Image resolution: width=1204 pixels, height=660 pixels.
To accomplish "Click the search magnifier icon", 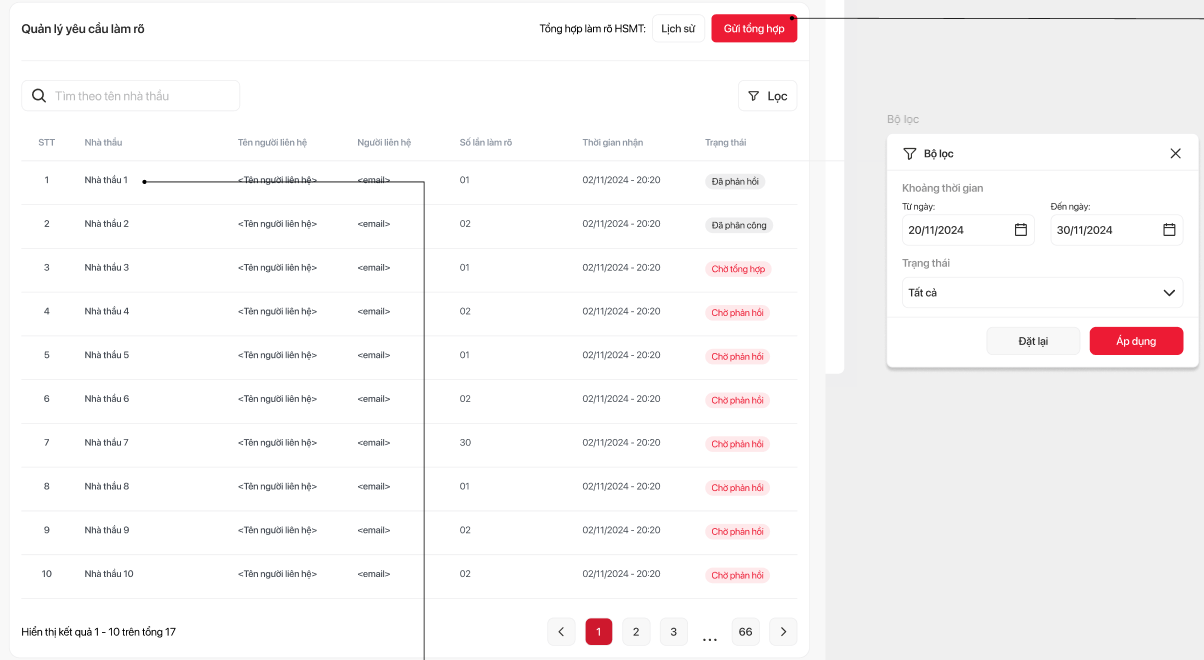I will 39,96.
